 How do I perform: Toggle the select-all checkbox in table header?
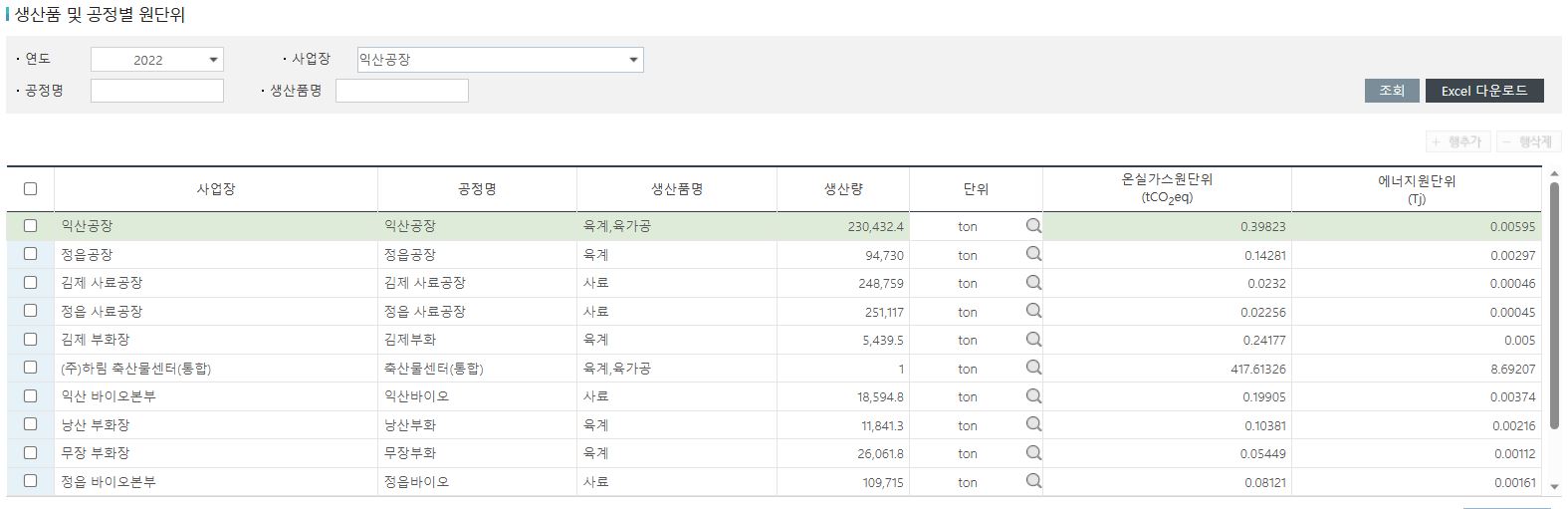click(30, 188)
